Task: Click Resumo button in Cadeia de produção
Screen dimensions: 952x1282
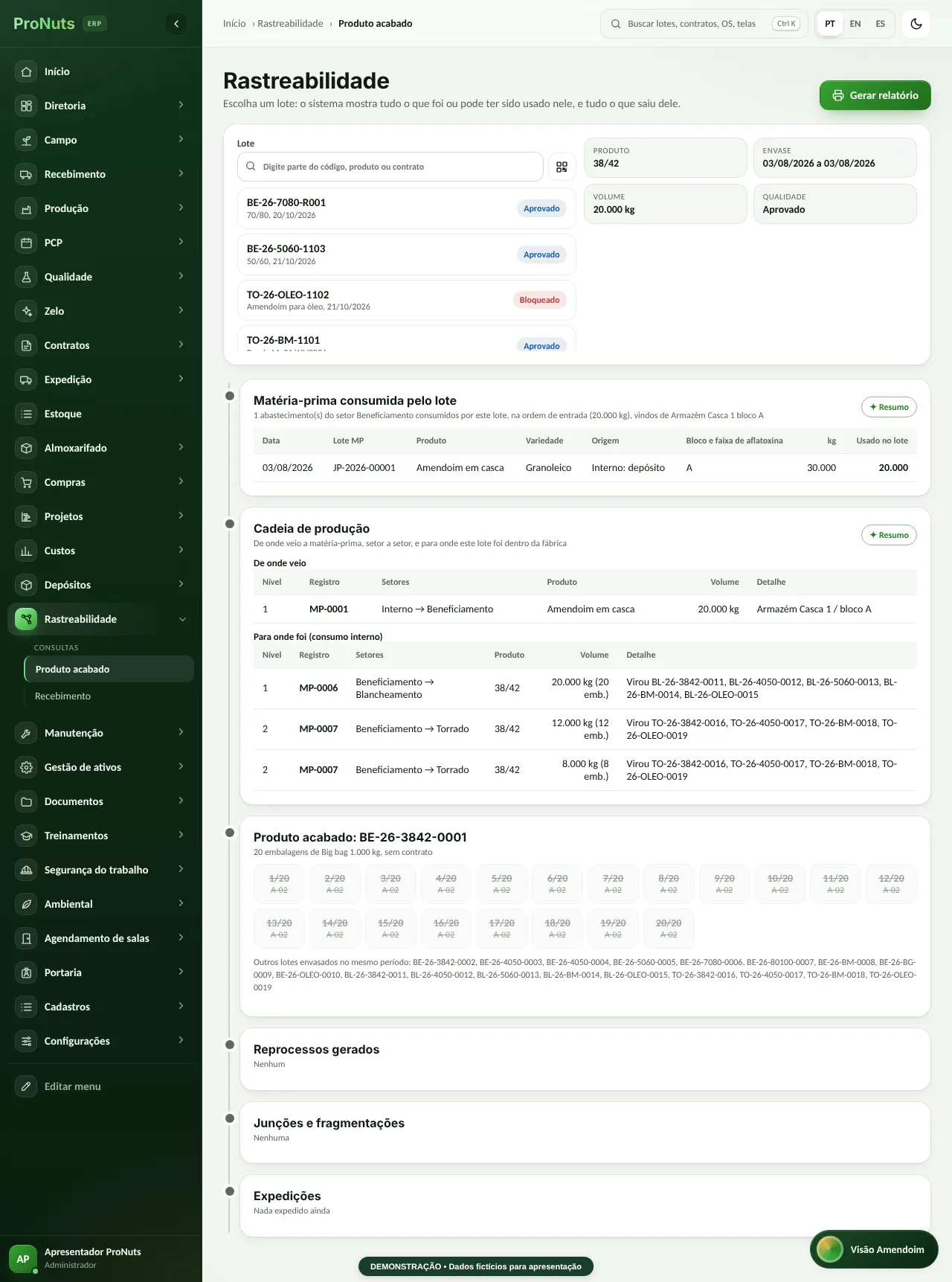Action: pyautogui.click(x=889, y=535)
